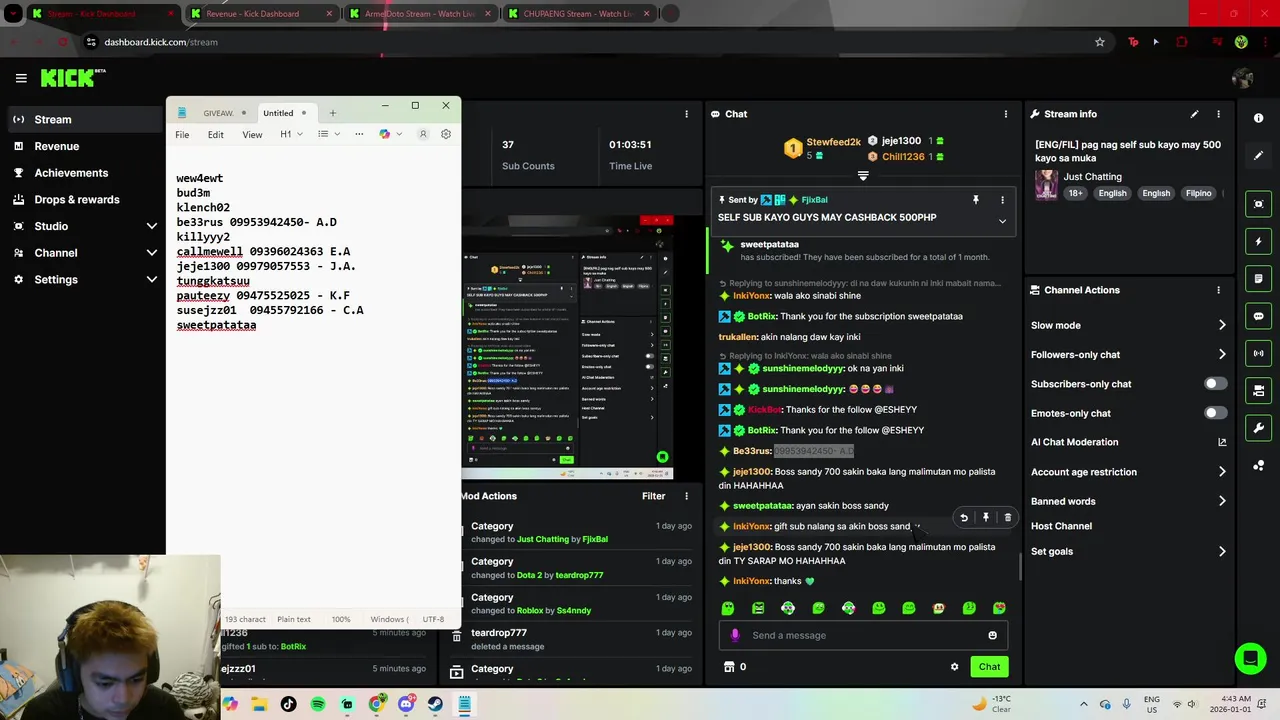Image resolution: width=1280 pixels, height=720 pixels.
Task: Open Stream info three-dot menu
Action: [1218, 114]
